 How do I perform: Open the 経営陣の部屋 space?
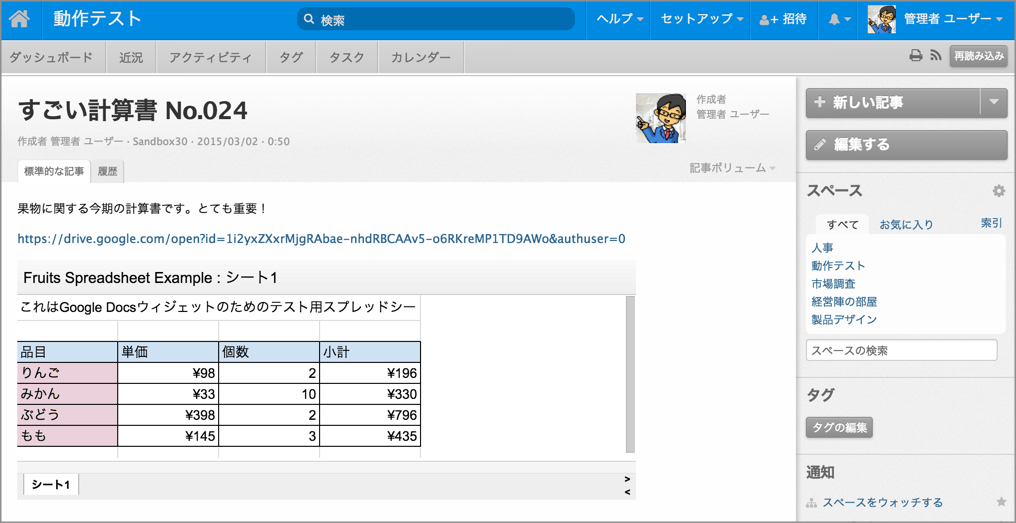[x=844, y=302]
